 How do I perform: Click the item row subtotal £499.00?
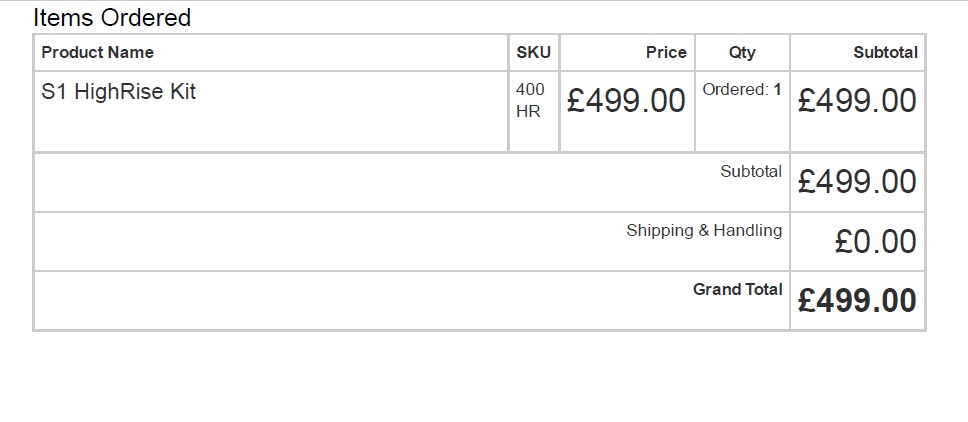[857, 101]
